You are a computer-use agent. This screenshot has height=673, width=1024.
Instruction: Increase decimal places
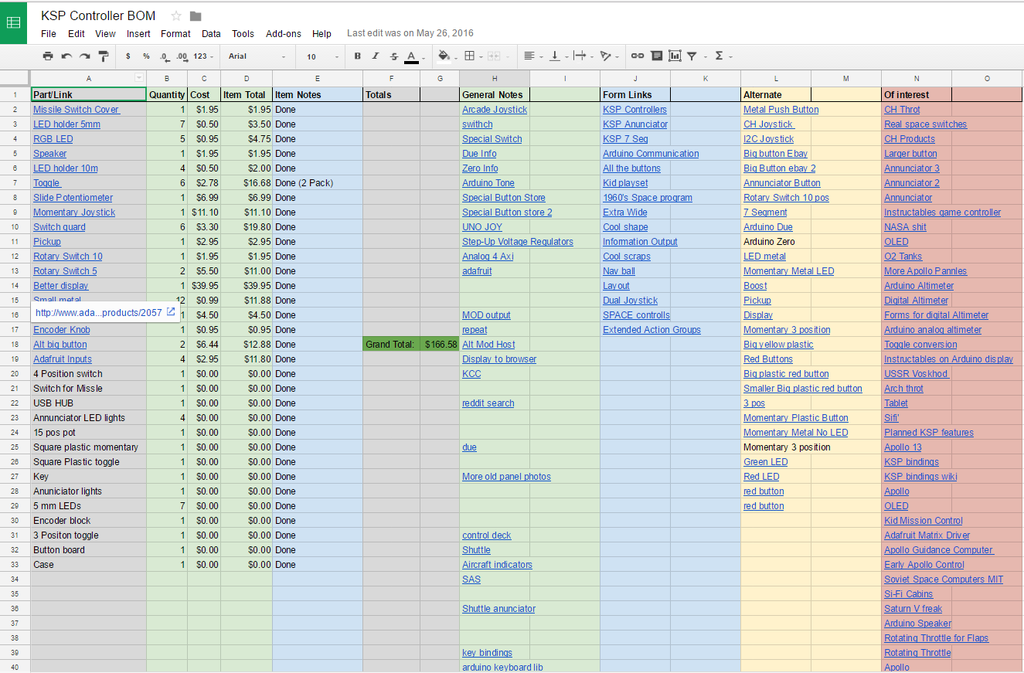[182, 57]
